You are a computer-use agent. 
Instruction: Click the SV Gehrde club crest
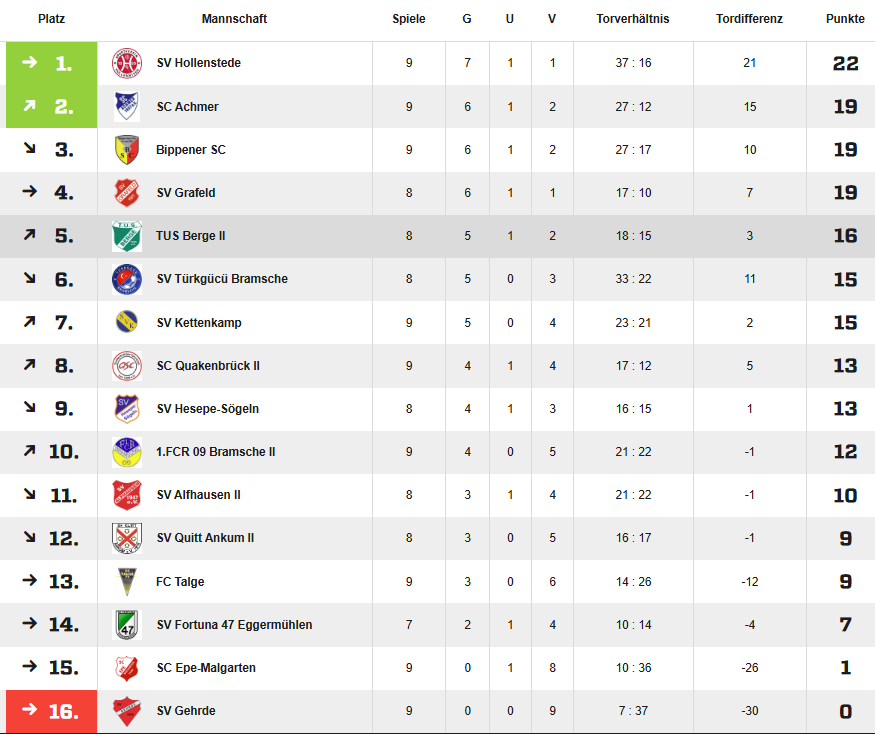click(126, 711)
